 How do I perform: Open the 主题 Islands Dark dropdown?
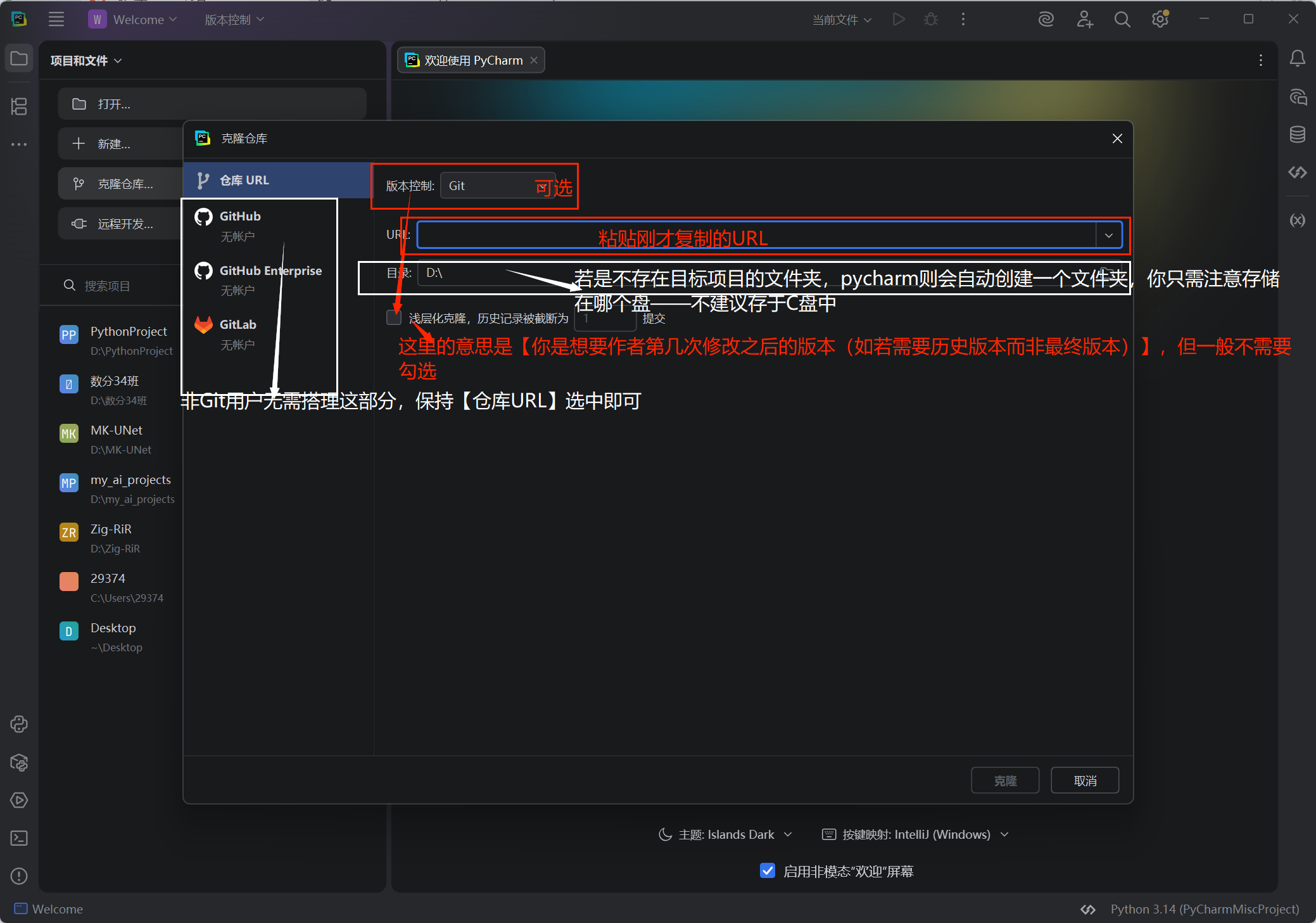(x=726, y=834)
